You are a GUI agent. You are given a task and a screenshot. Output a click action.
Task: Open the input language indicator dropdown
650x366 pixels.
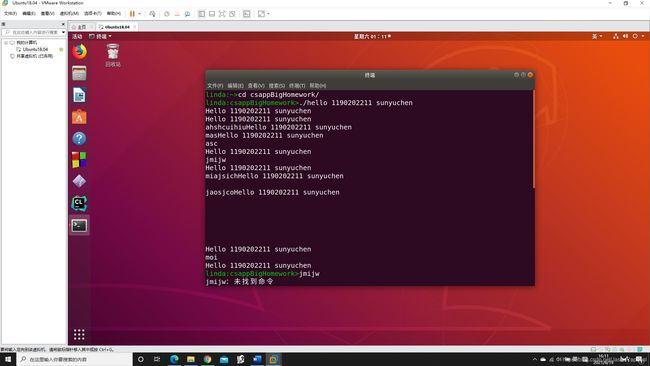pyautogui.click(x=597, y=36)
